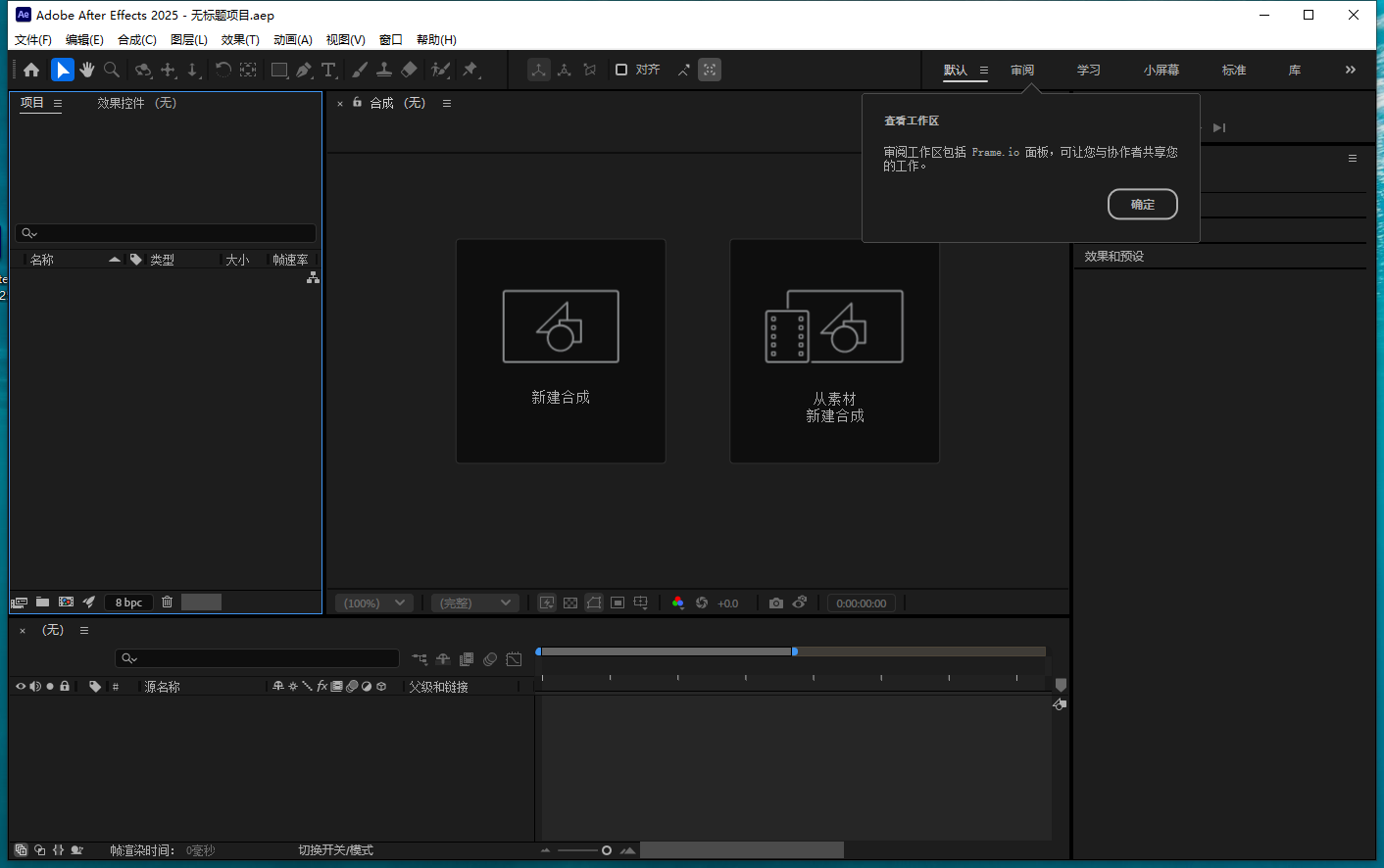Open the project search options dropdown
Image resolution: width=1384 pixels, height=868 pixels.
pyautogui.click(x=29, y=233)
